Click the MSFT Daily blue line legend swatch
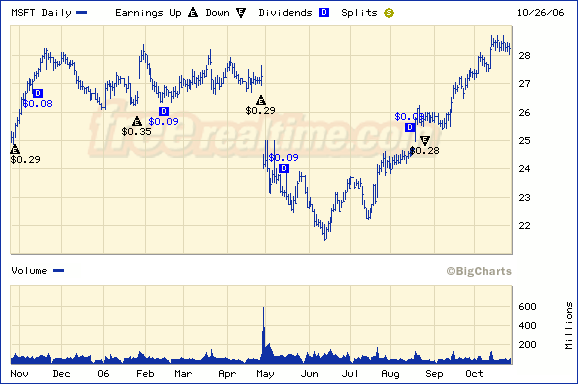 [81, 13]
